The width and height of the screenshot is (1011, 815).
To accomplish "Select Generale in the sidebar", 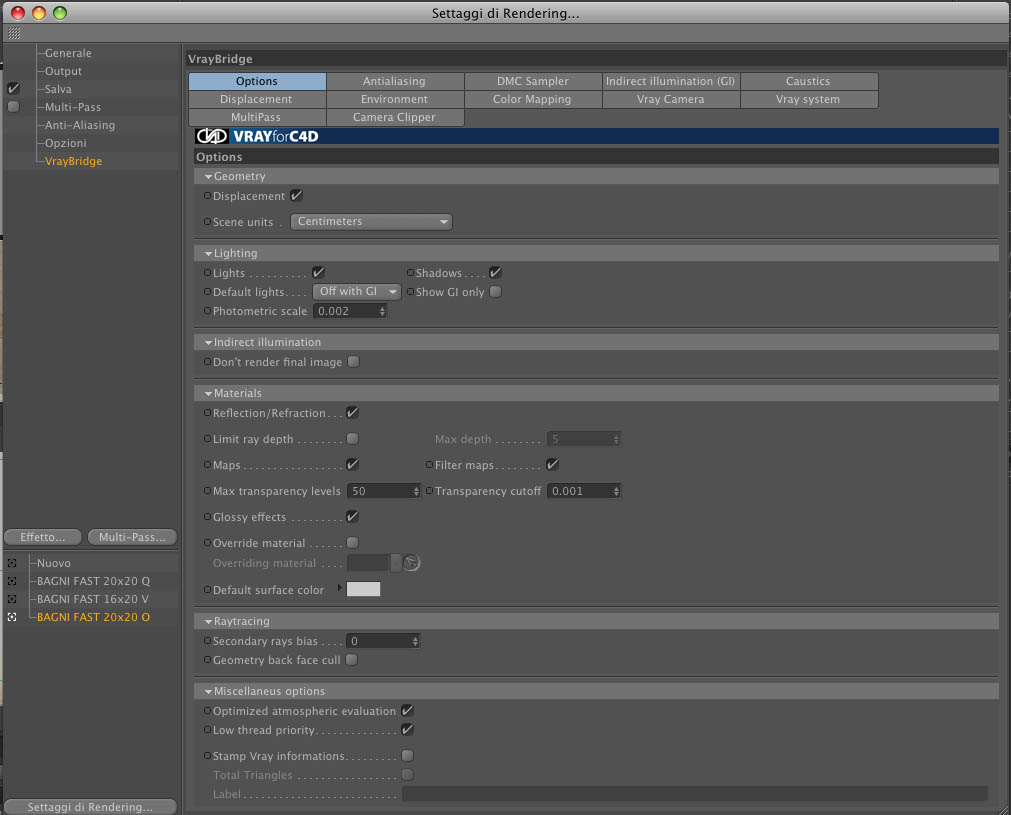I will (x=68, y=53).
